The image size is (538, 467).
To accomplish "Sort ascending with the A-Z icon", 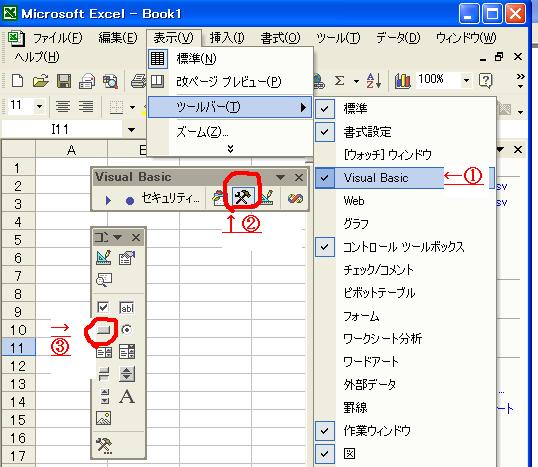I will (x=374, y=81).
